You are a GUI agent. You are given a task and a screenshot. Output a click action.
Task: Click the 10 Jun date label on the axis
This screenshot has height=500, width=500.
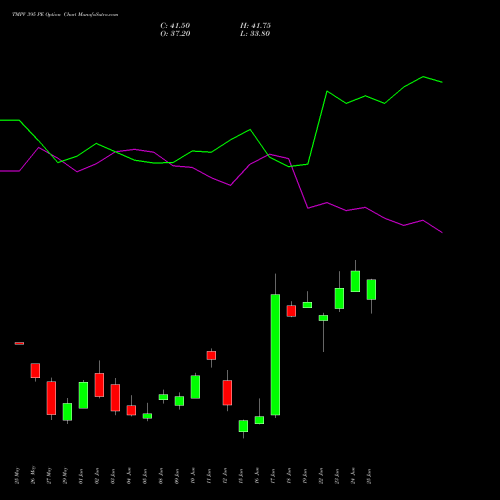[x=193, y=476]
